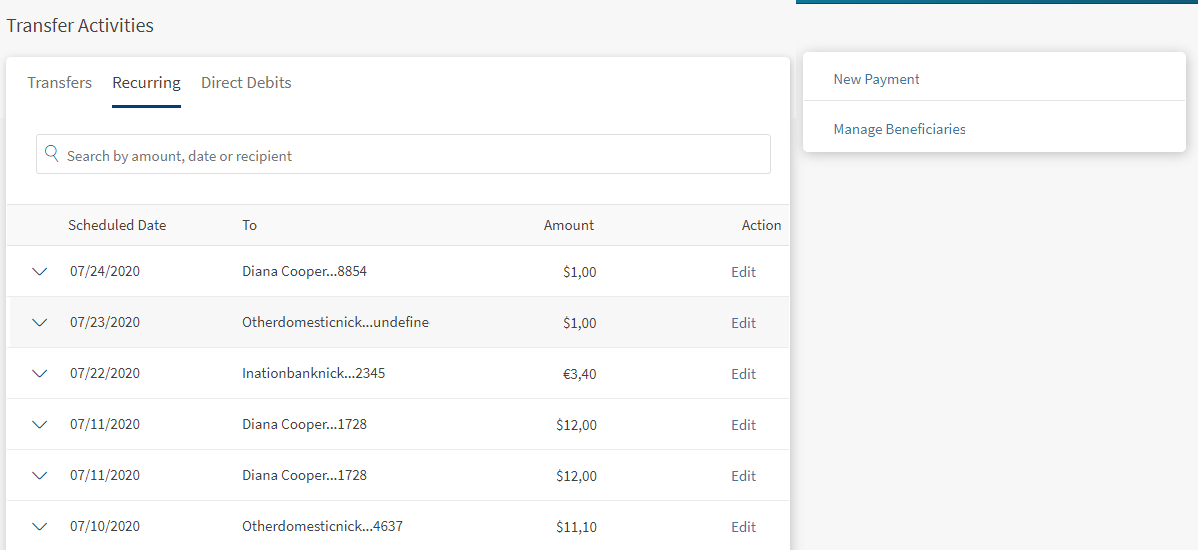1198x550 pixels.
Task: Expand the 07/23/2020 transfer row chevron
Action: [40, 323]
